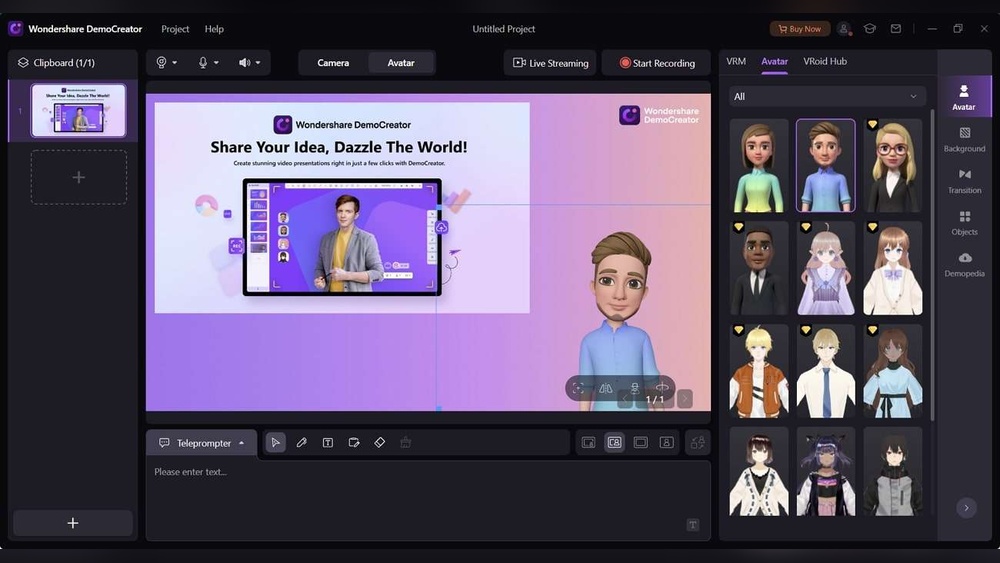The height and width of the screenshot is (563, 1000).
Task: Click the clear-all broom icon
Action: pos(406,442)
